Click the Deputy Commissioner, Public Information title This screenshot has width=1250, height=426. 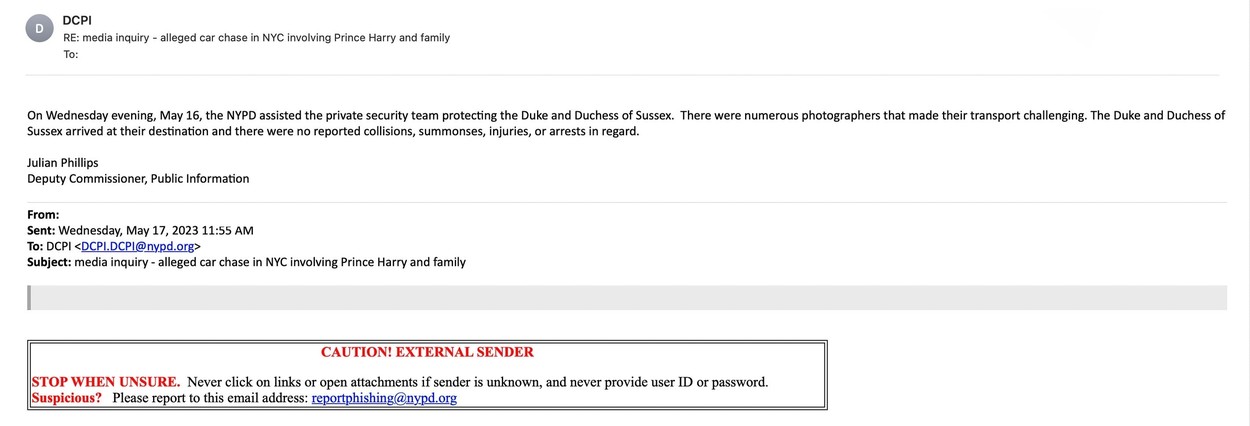click(x=138, y=179)
